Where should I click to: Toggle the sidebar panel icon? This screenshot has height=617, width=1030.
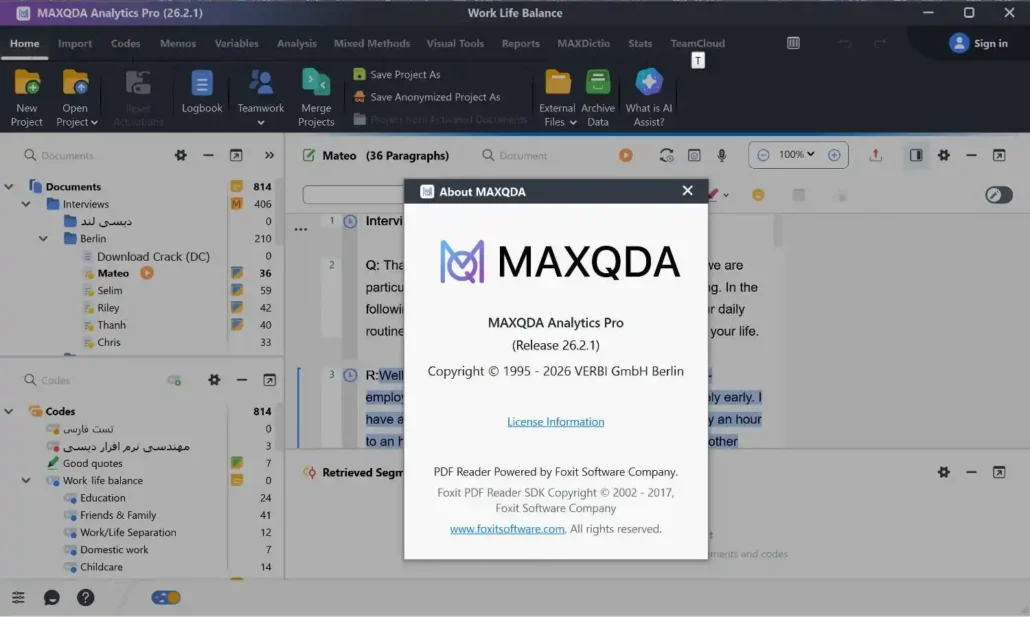[916, 155]
